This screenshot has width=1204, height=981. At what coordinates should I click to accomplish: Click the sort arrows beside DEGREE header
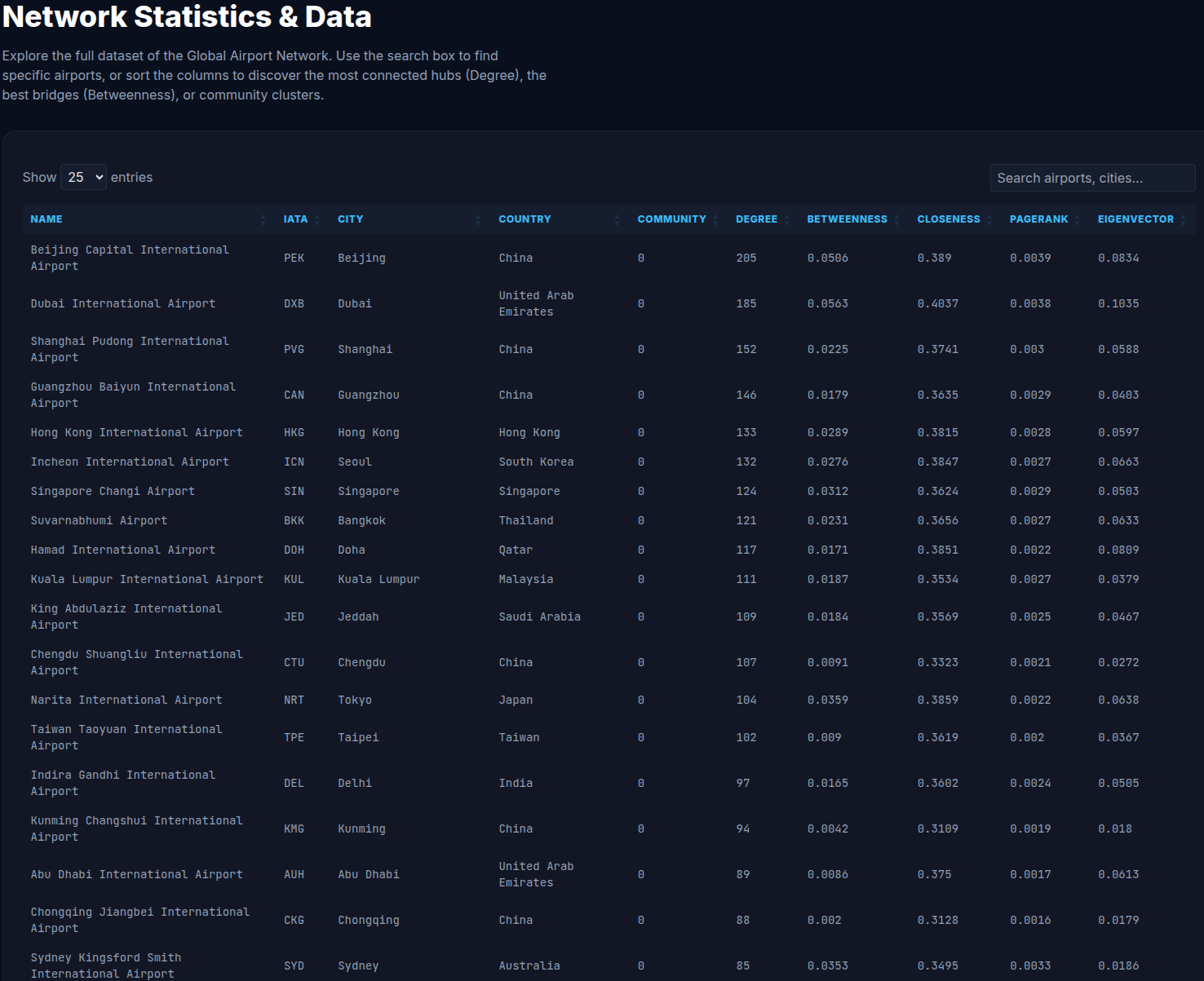(x=786, y=219)
